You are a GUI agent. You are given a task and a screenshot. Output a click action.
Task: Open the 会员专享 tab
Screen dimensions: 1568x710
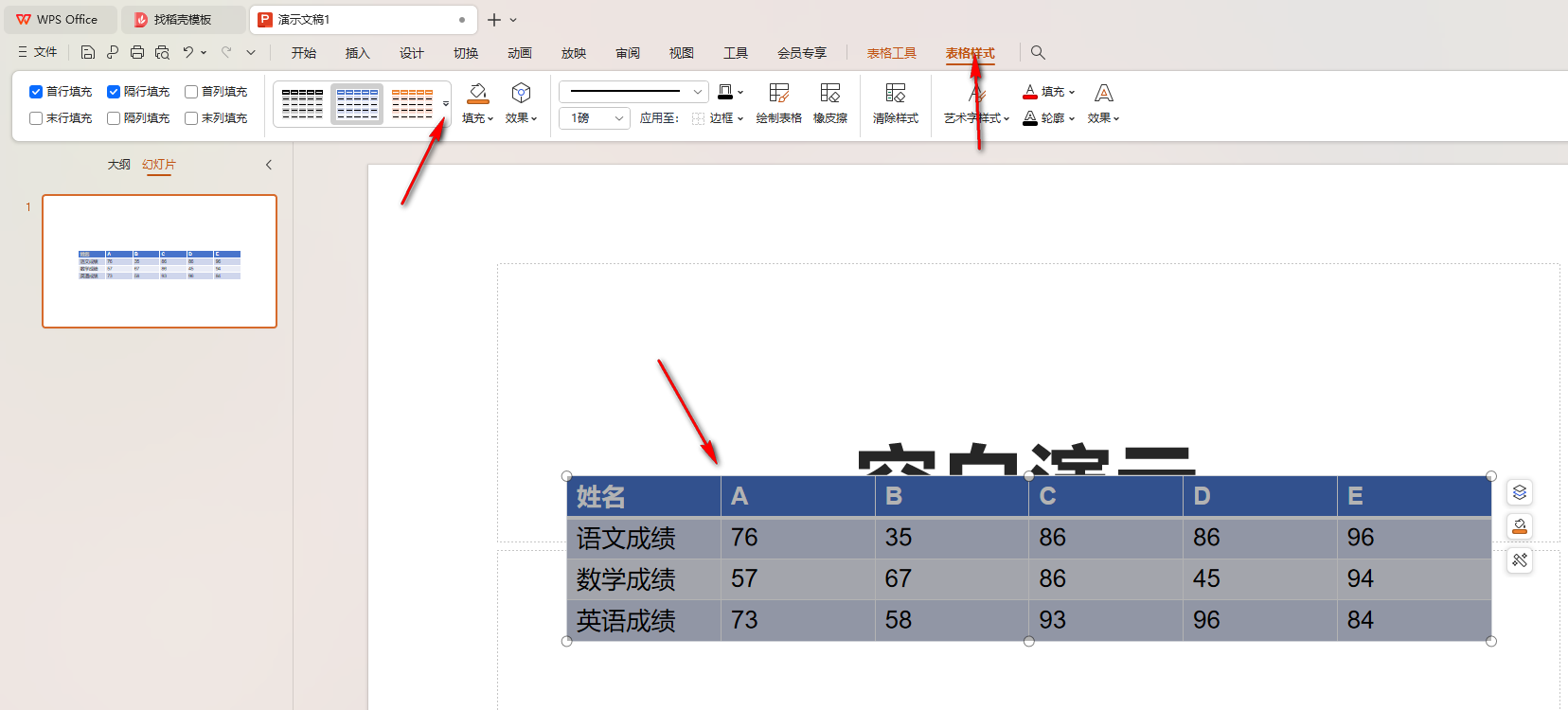tap(802, 53)
